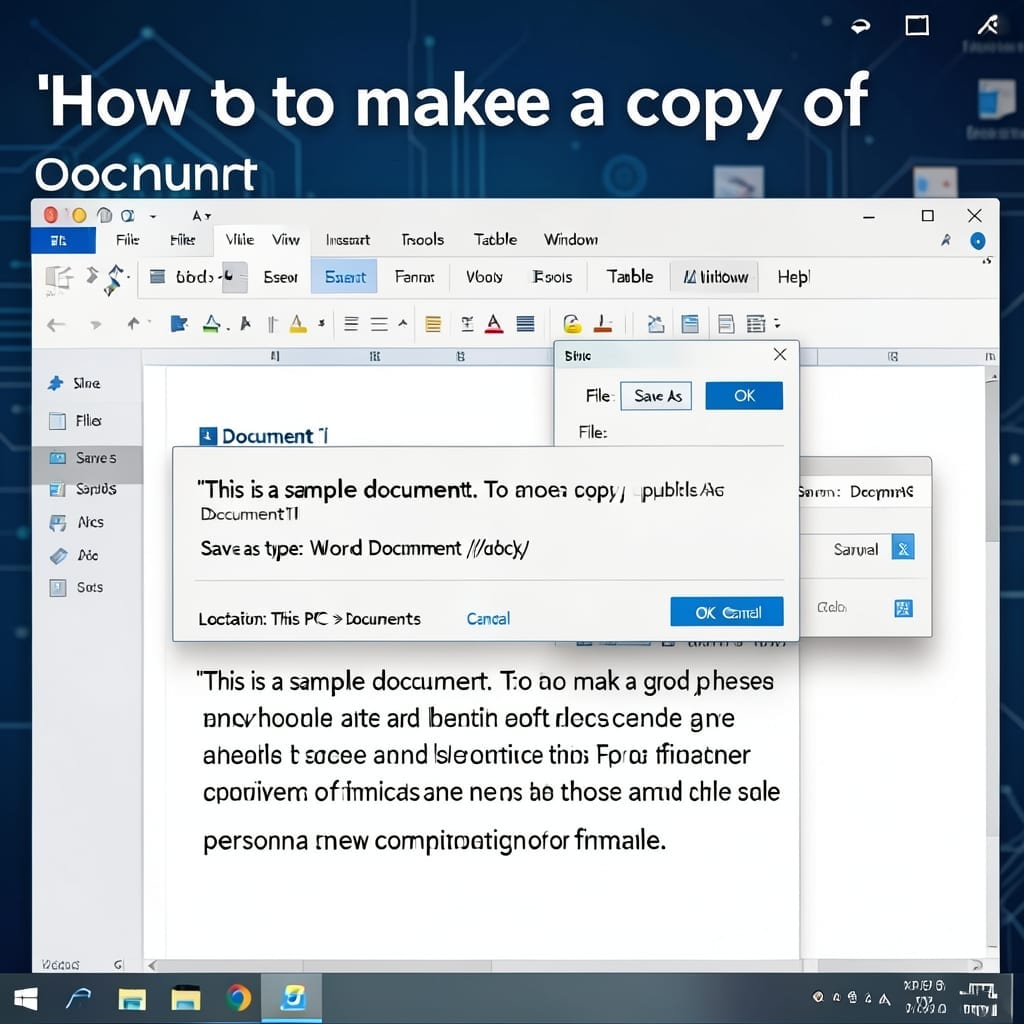The width and height of the screenshot is (1024, 1024).
Task: Click the blue X button beside Sarual
Action: pyautogui.click(x=903, y=548)
